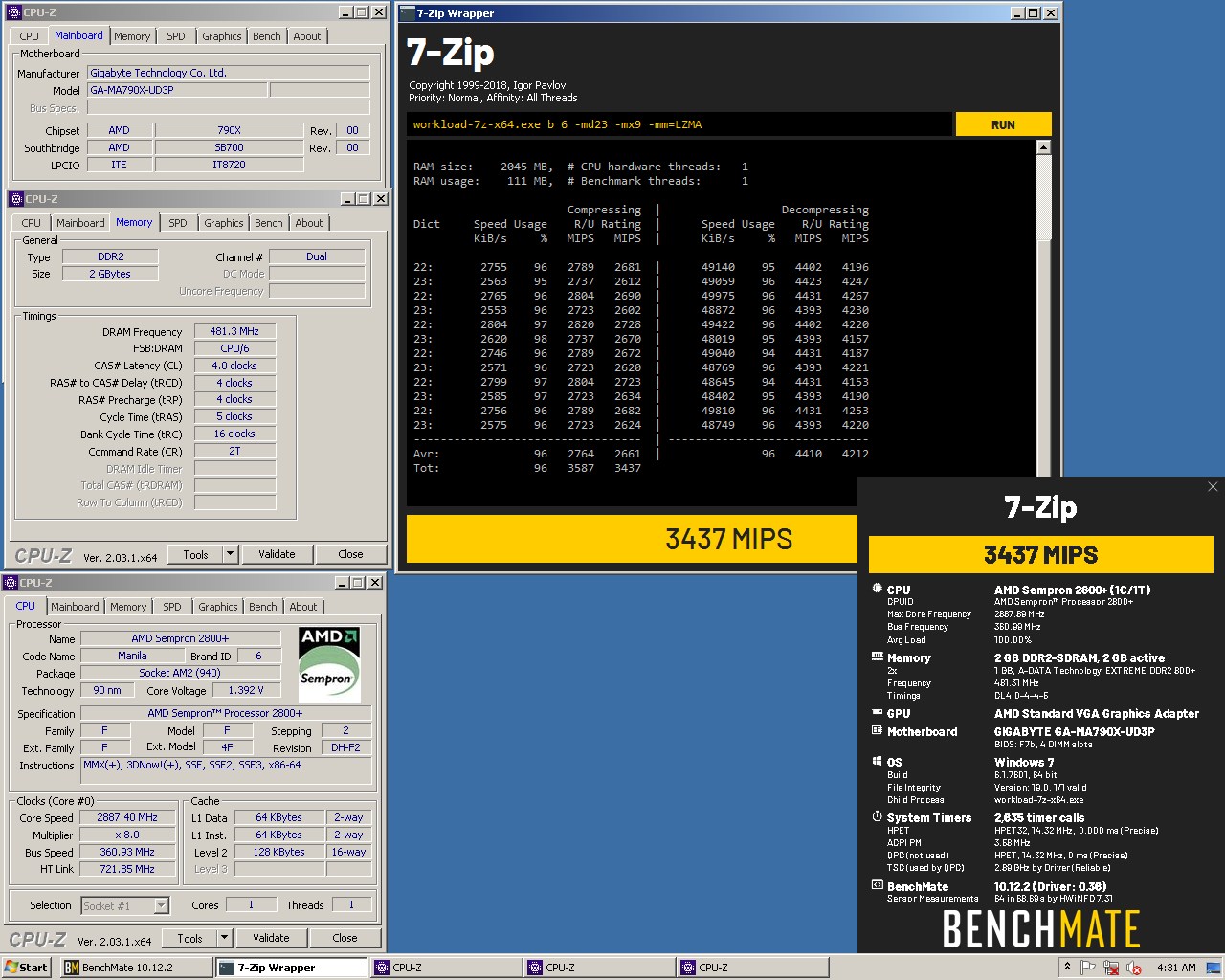The width and height of the screenshot is (1225, 980).
Task: Expand Tools dropdown arrow in Memory CPU-Z window
Action: coord(230,554)
